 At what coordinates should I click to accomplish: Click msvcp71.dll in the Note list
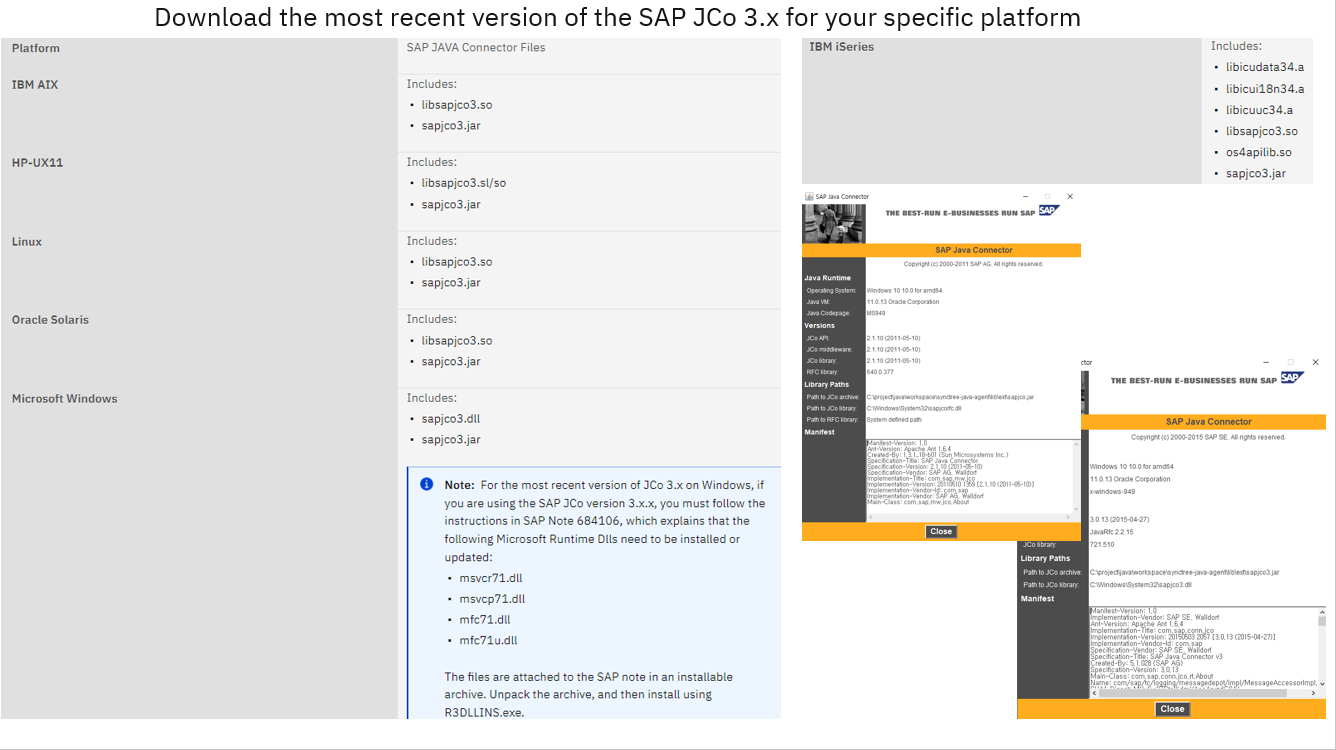[492, 599]
